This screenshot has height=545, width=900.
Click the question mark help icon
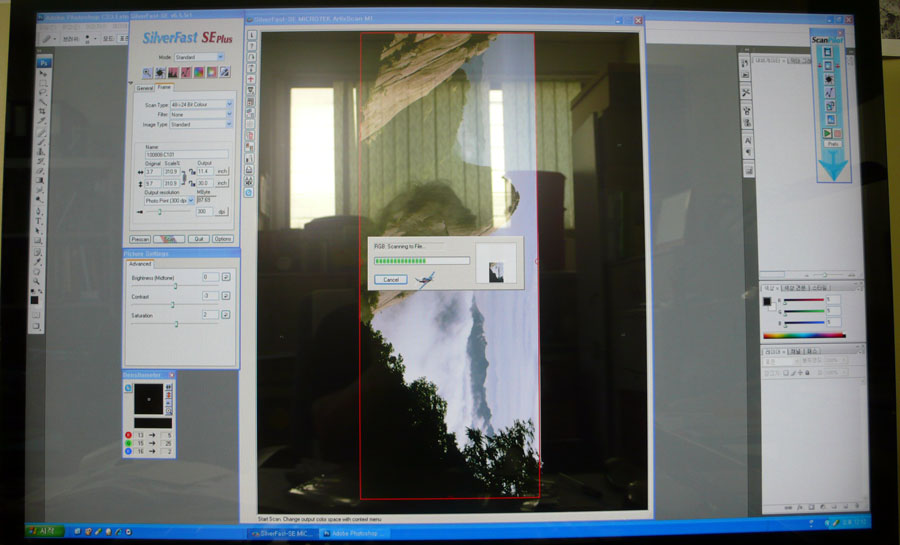(251, 46)
